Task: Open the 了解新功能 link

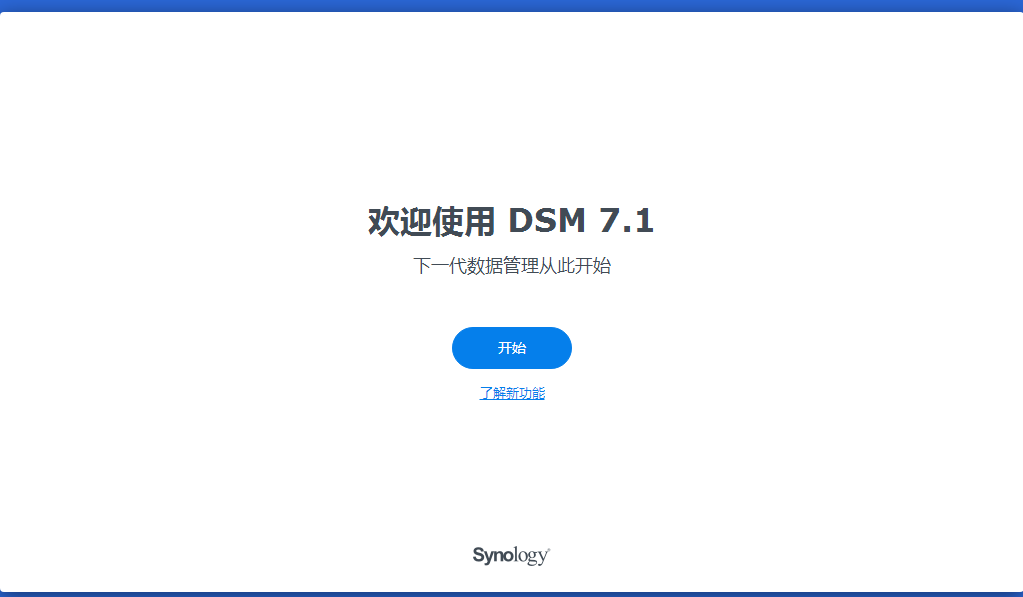Action: coord(512,393)
